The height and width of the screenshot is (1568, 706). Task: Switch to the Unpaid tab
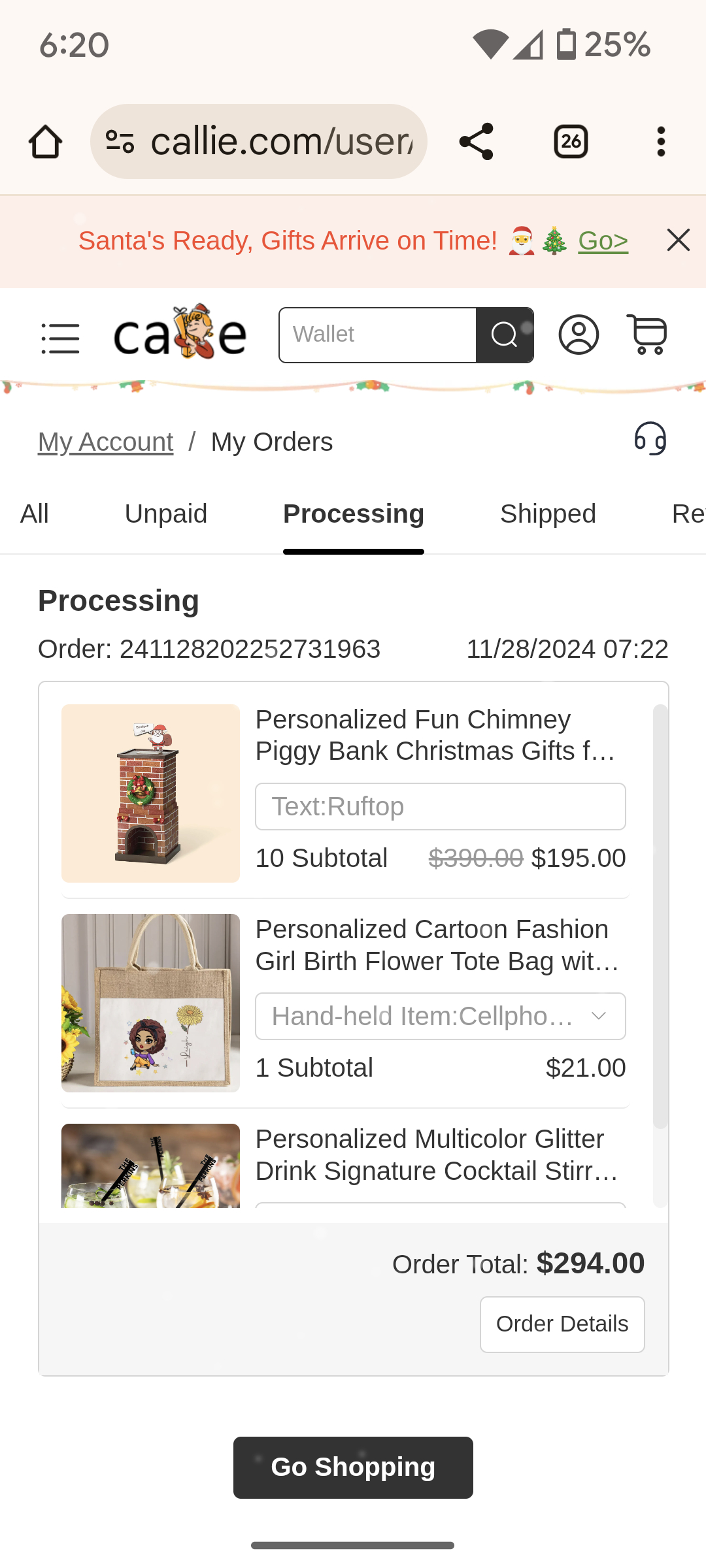(x=165, y=514)
